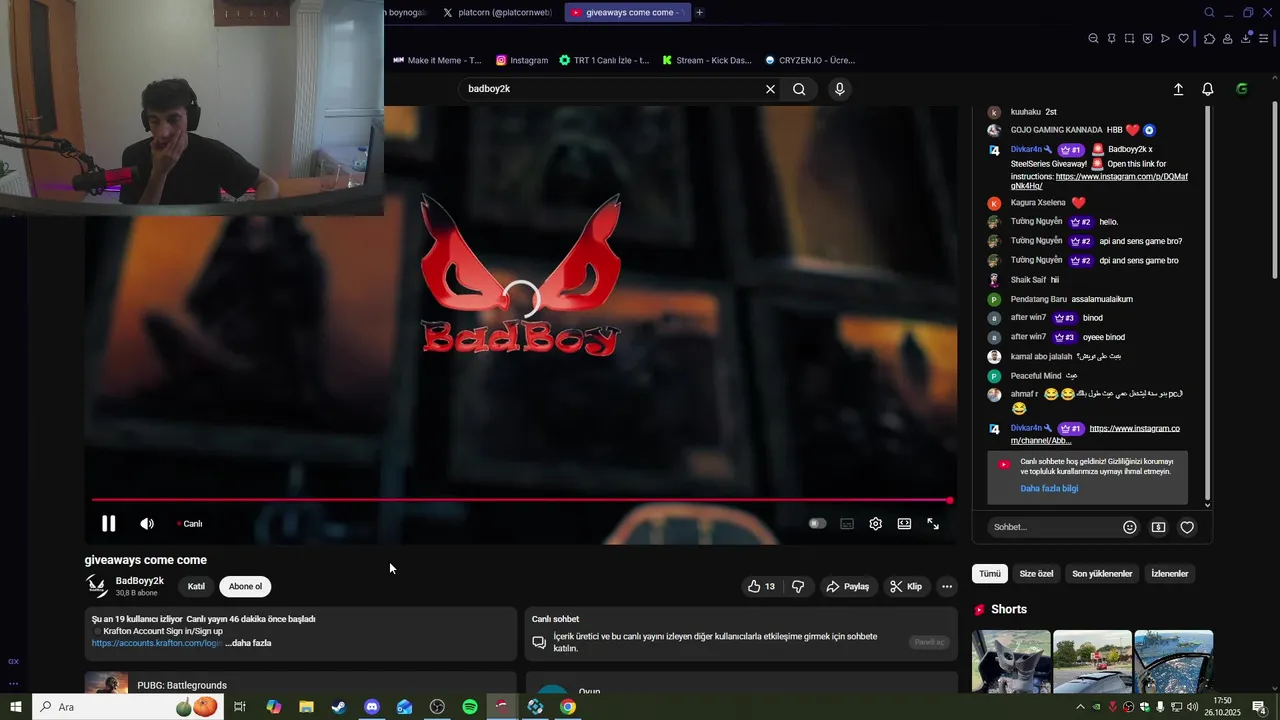Jump to live with Canlı indicator
1280x720 pixels.
coord(190,524)
